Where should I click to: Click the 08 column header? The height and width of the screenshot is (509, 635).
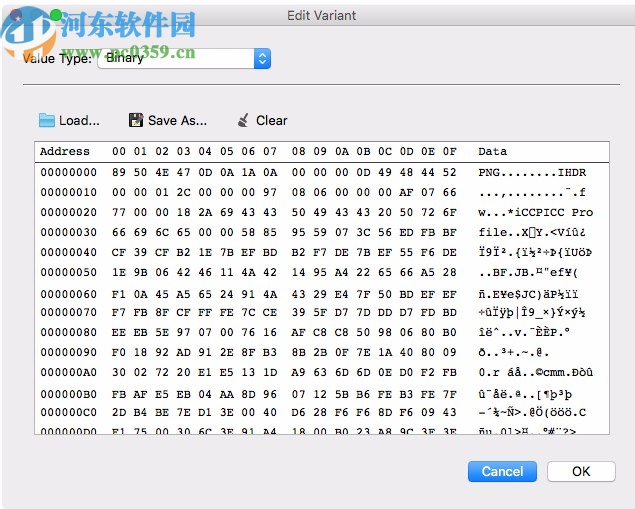tap(298, 151)
